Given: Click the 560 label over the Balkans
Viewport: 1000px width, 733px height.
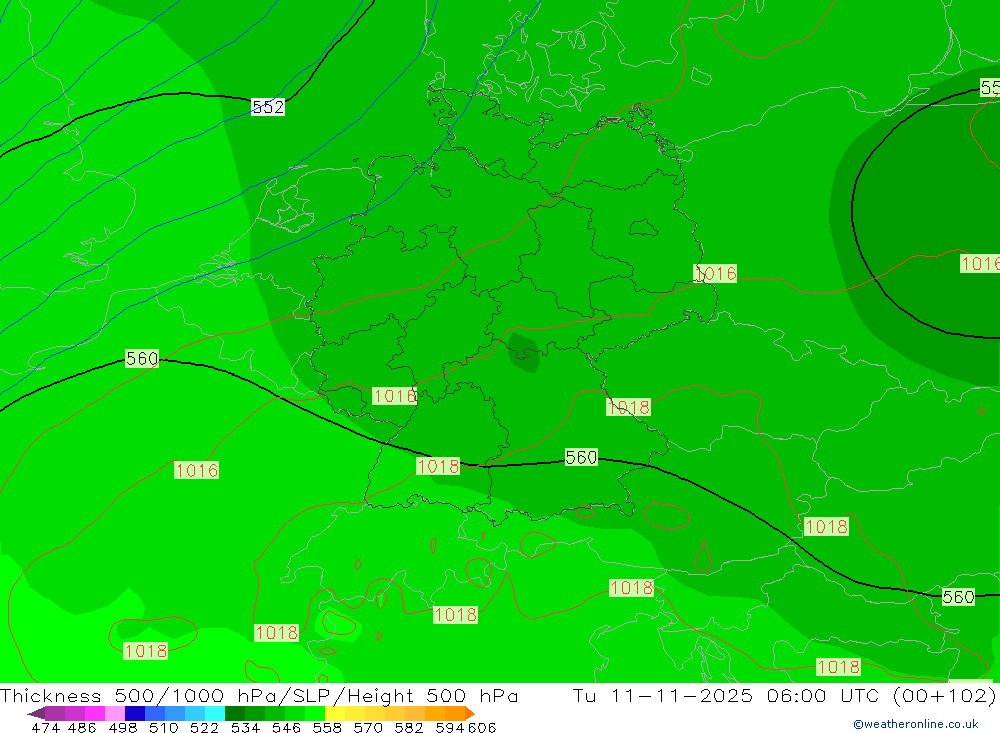Looking at the screenshot, I should click(958, 597).
